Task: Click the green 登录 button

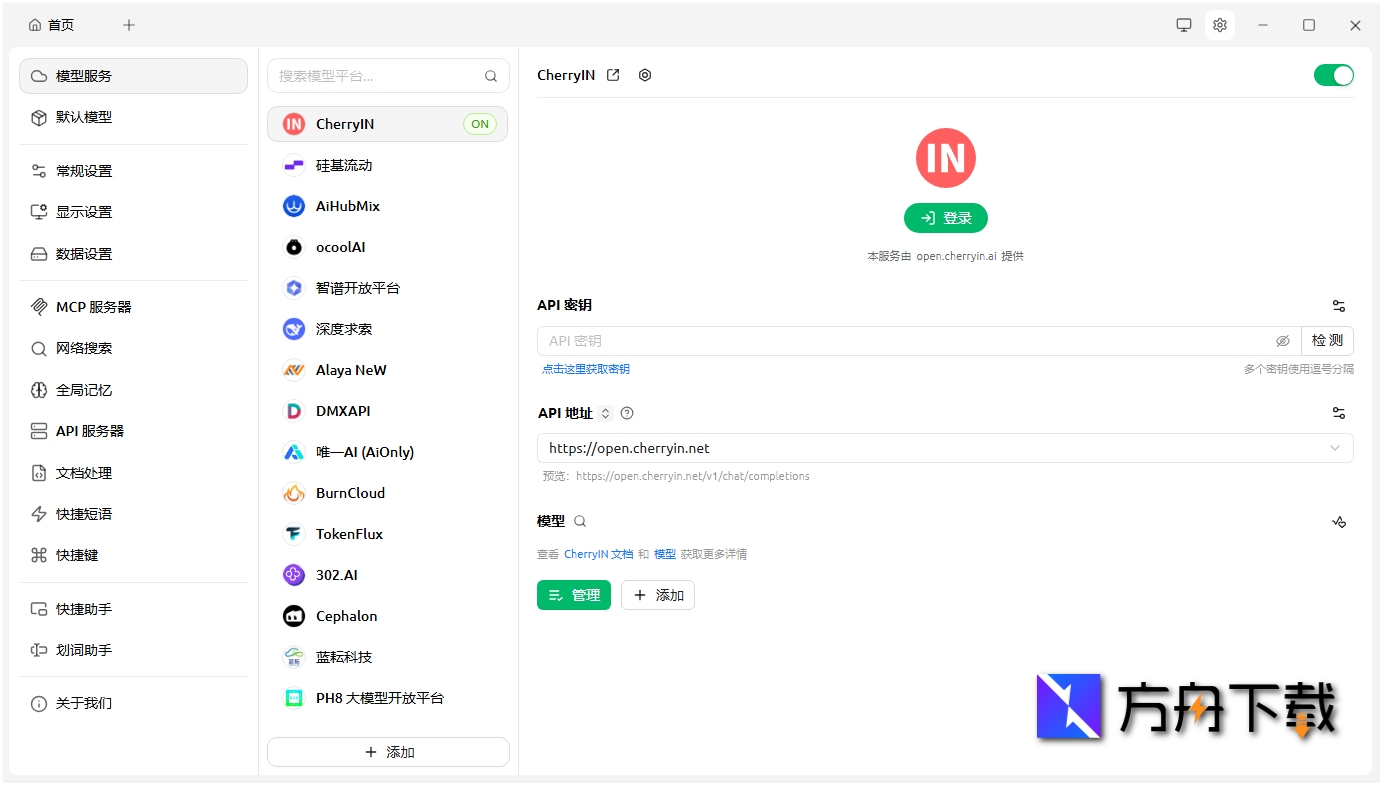Action: (945, 218)
